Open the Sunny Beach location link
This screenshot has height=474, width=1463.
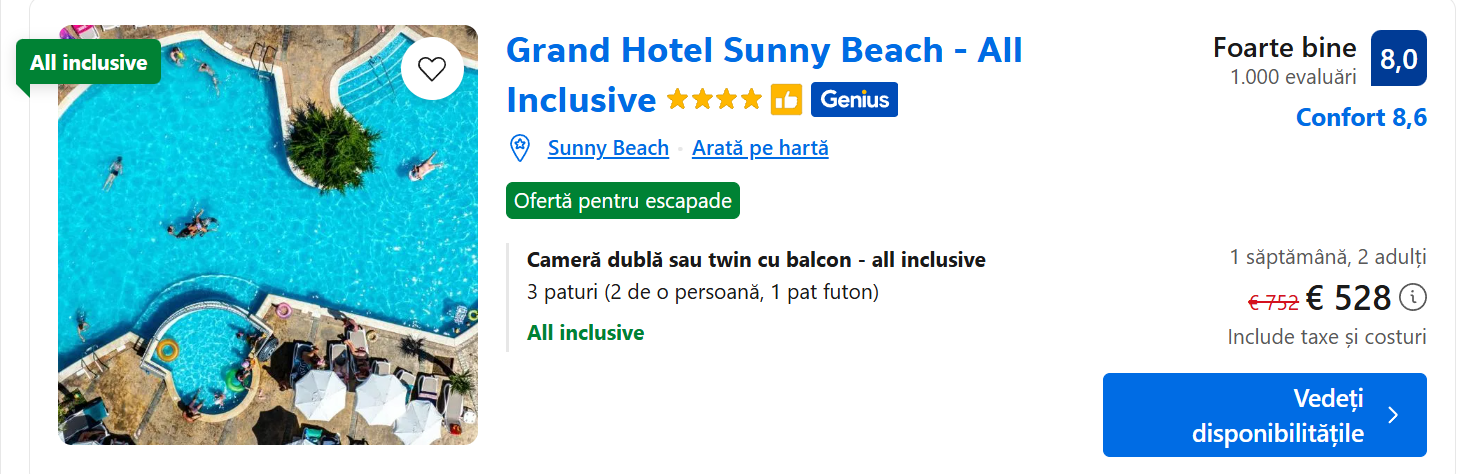click(x=608, y=149)
